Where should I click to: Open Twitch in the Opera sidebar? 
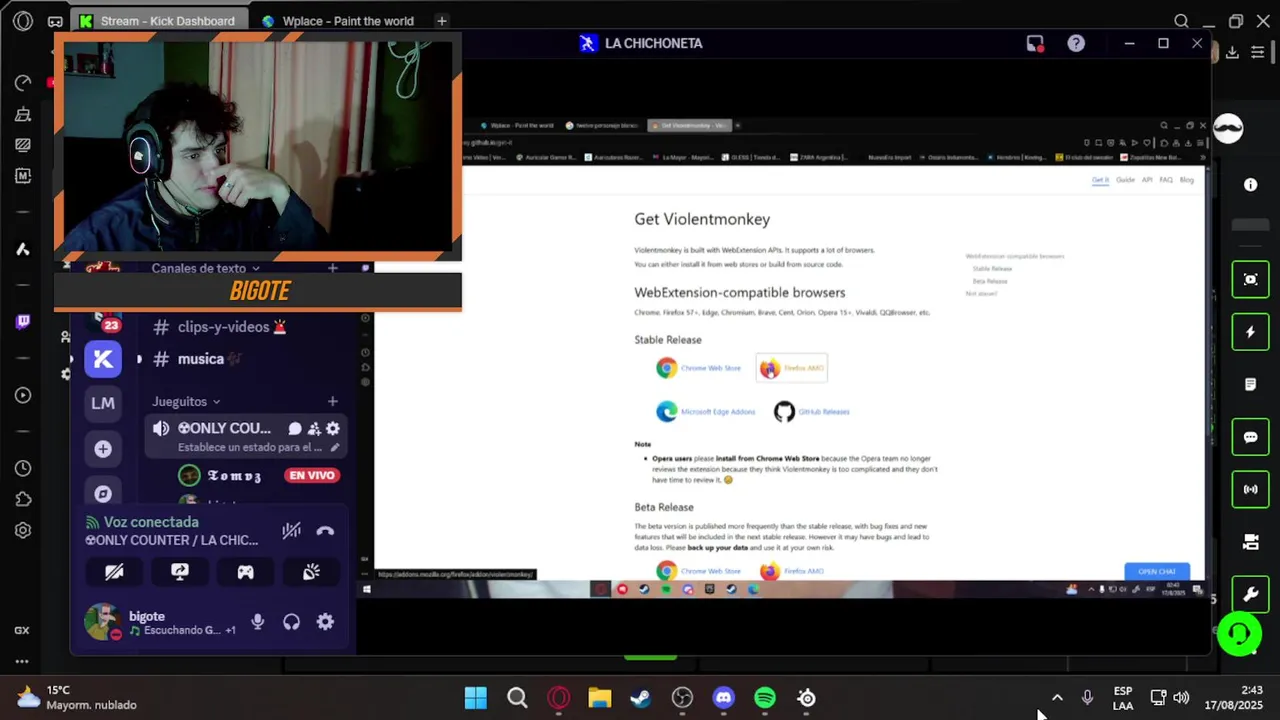point(23,321)
